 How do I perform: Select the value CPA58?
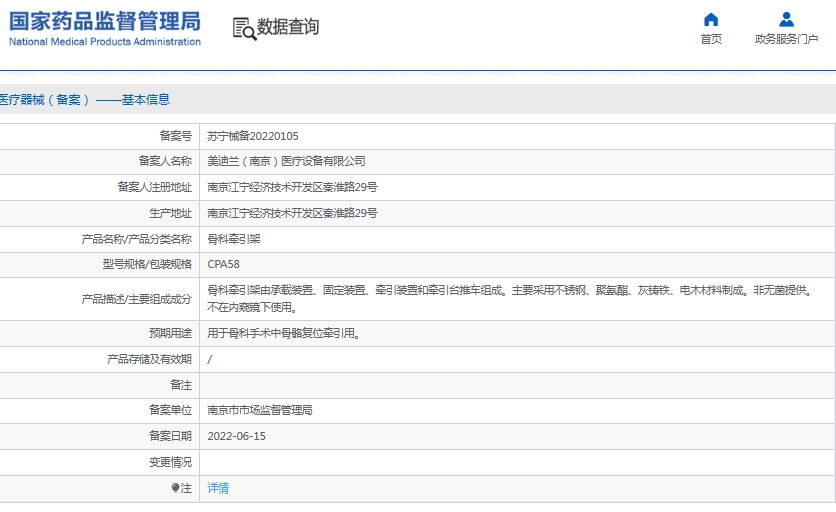coord(223,264)
